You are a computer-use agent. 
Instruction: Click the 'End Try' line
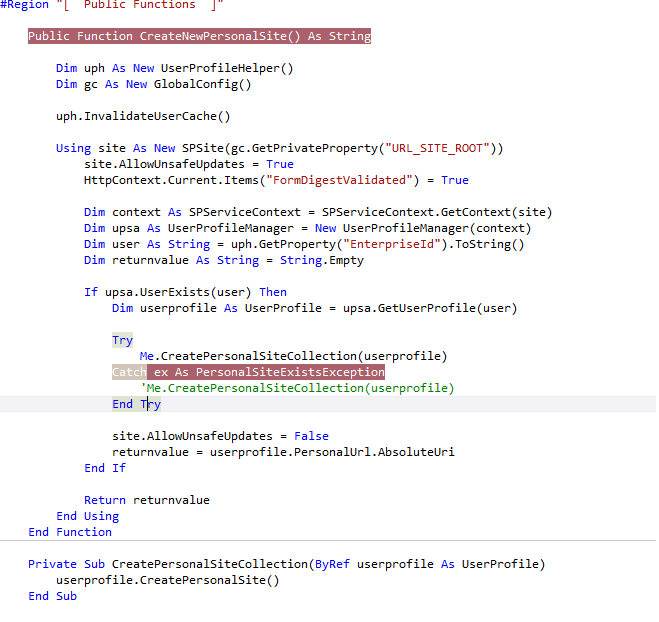tap(136, 404)
